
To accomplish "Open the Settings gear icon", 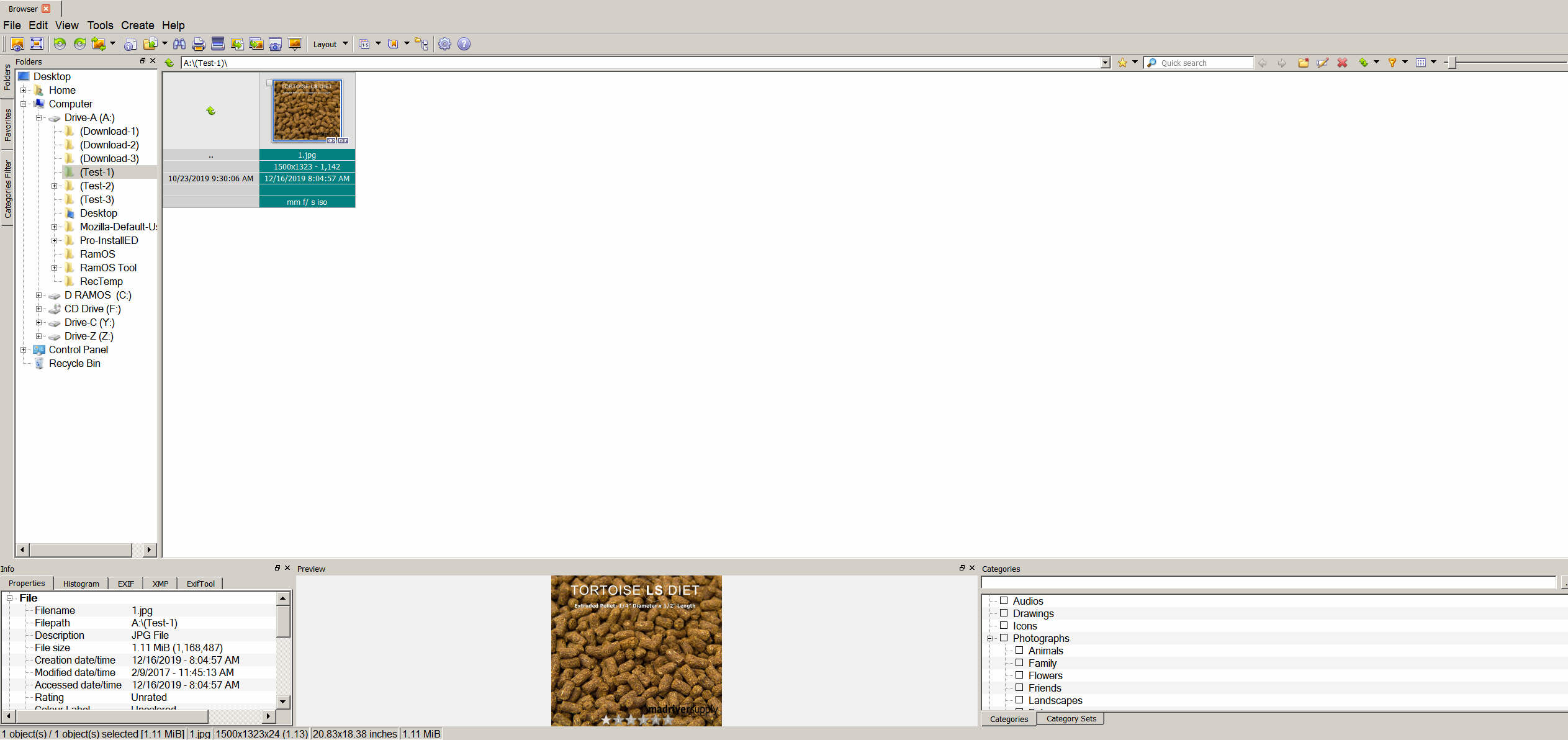I will tap(444, 44).
